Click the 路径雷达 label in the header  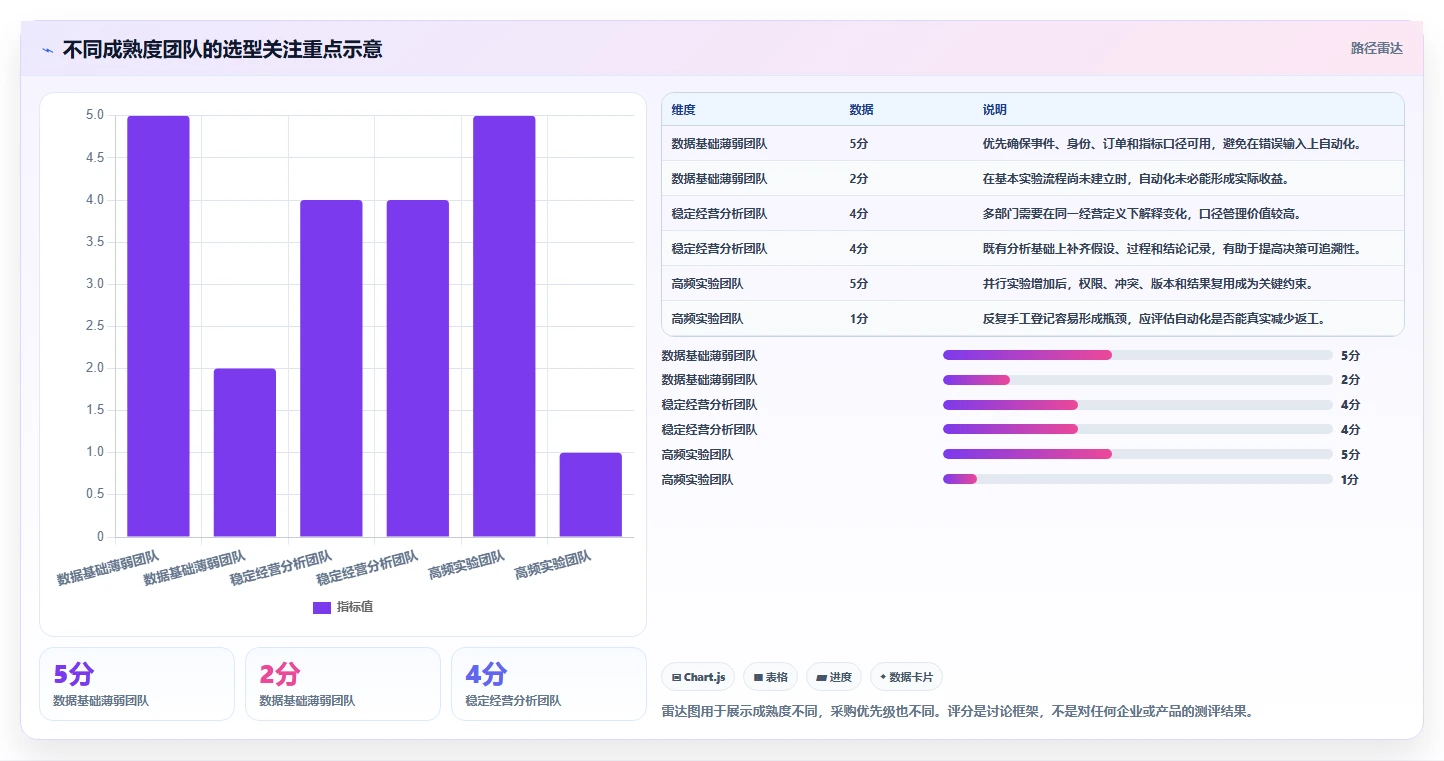1377,48
